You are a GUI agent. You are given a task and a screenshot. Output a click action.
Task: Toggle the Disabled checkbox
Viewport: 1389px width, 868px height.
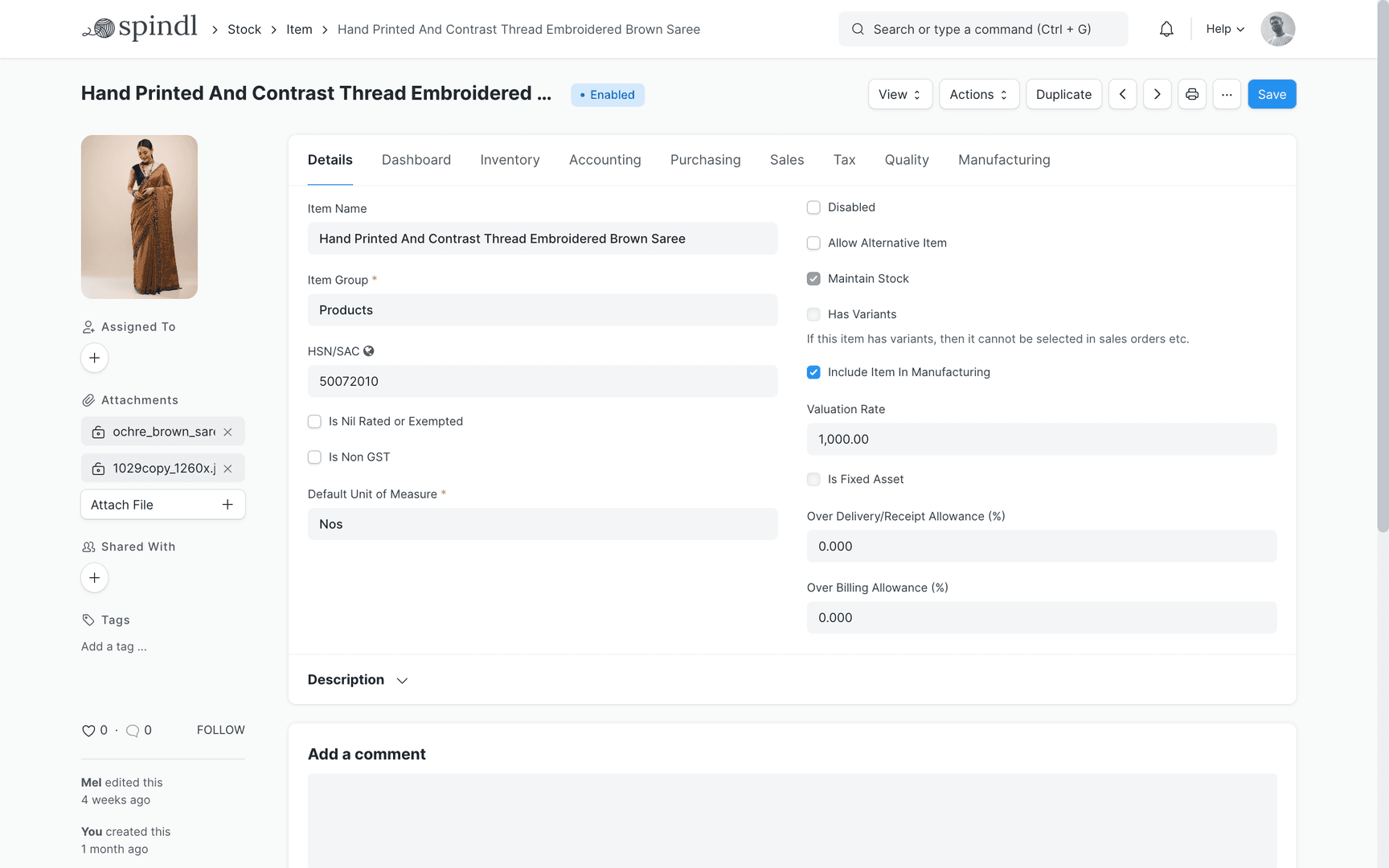click(813, 207)
